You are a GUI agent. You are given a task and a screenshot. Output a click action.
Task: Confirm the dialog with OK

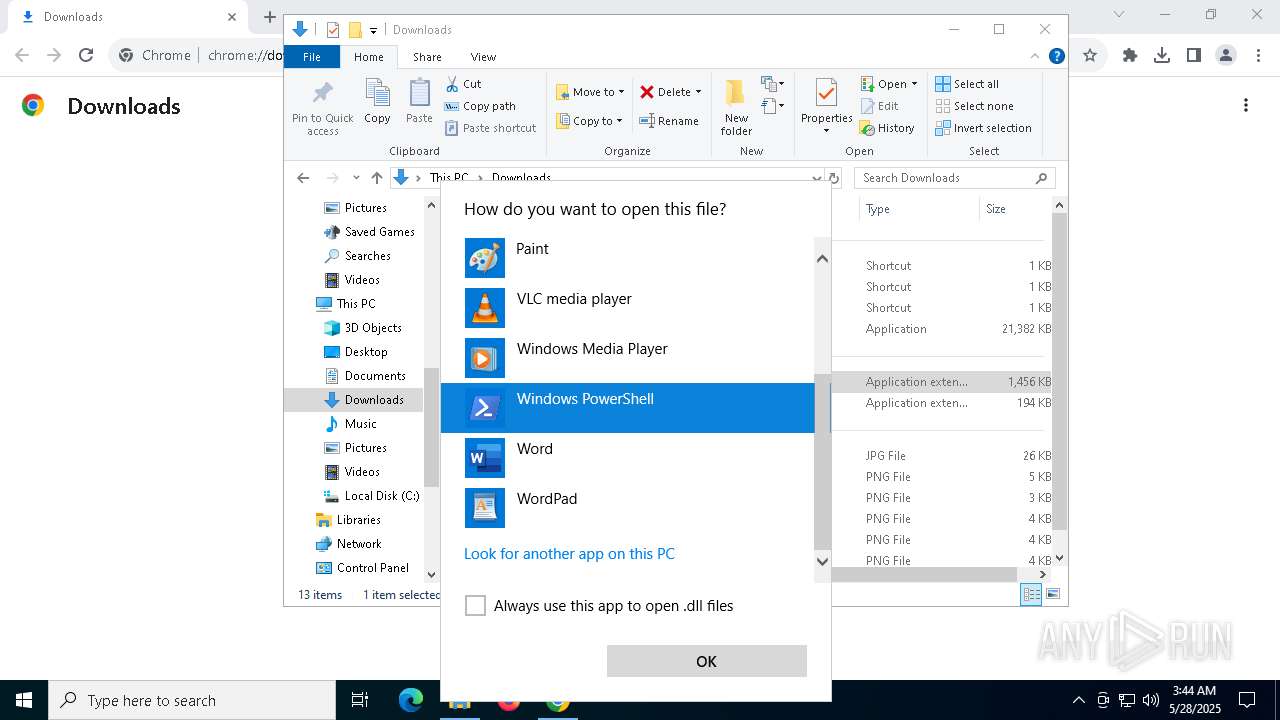click(706, 661)
